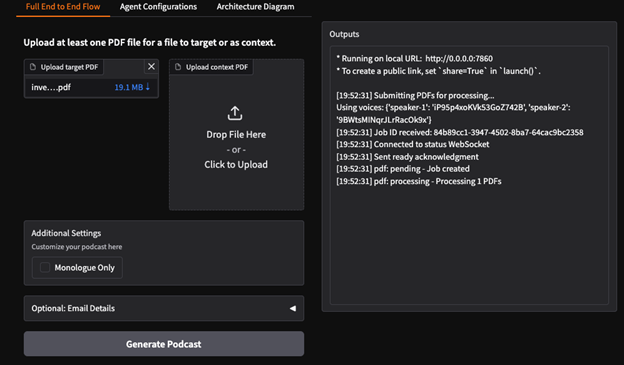Image resolution: width=624 pixels, height=365 pixels.
Task: Click the Generate Podcast button
Action: coord(164,344)
